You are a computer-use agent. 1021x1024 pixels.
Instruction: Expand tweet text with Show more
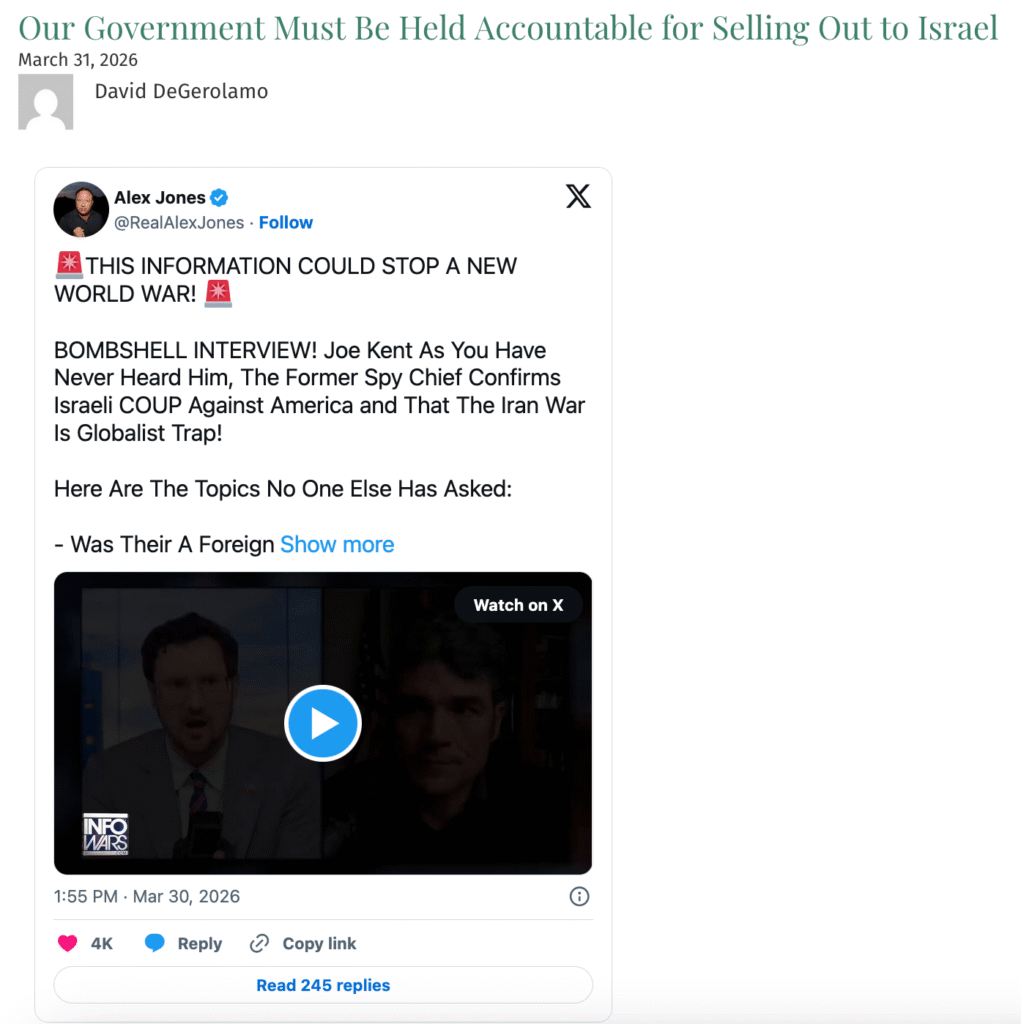tap(337, 544)
